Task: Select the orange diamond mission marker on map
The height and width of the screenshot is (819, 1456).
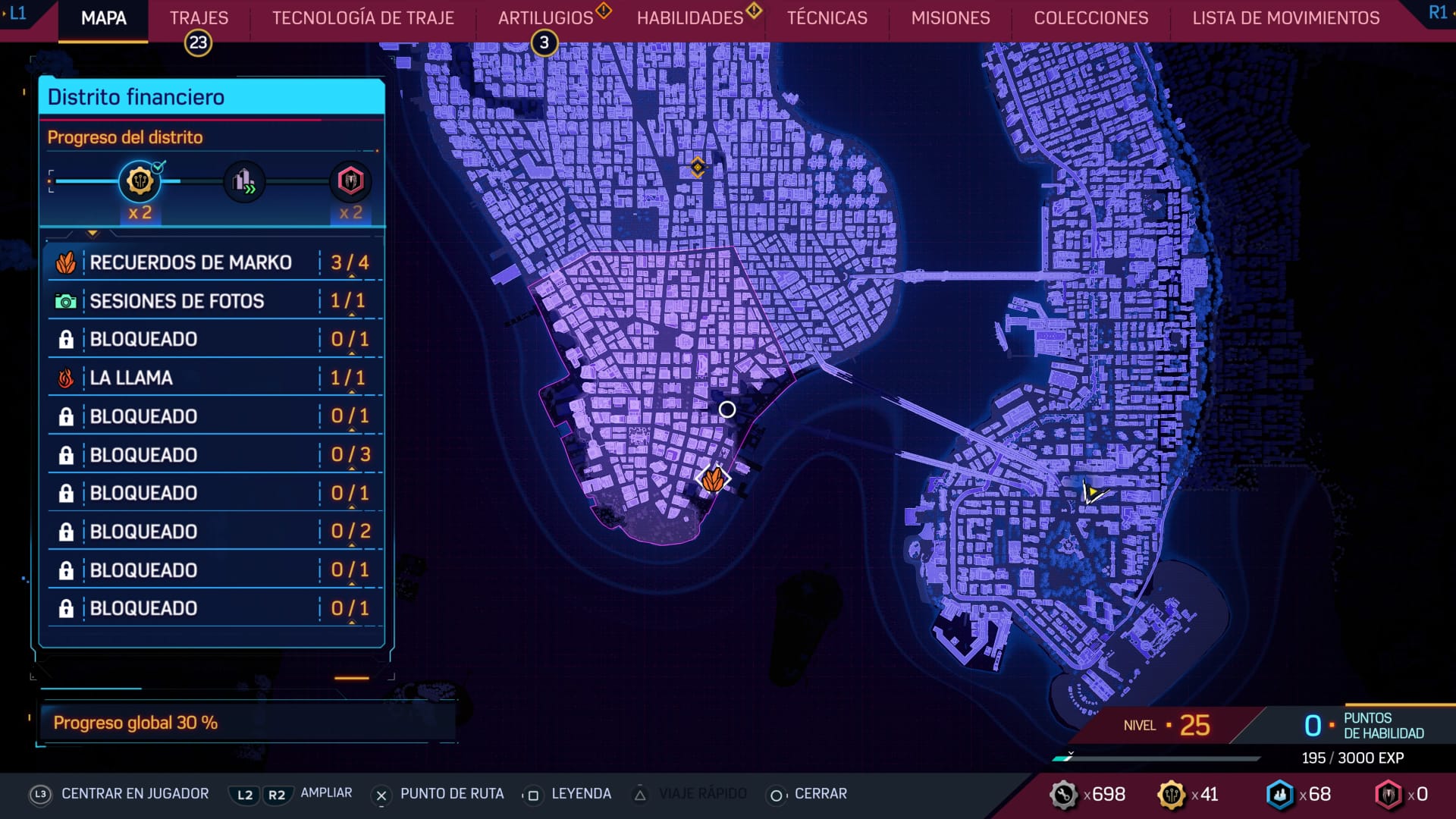Action: tap(697, 167)
